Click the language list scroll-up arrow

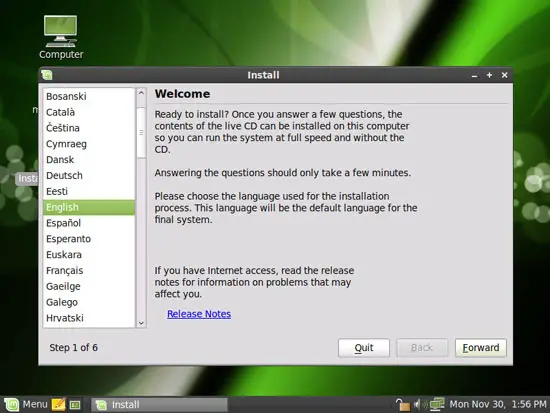pyautogui.click(x=141, y=93)
